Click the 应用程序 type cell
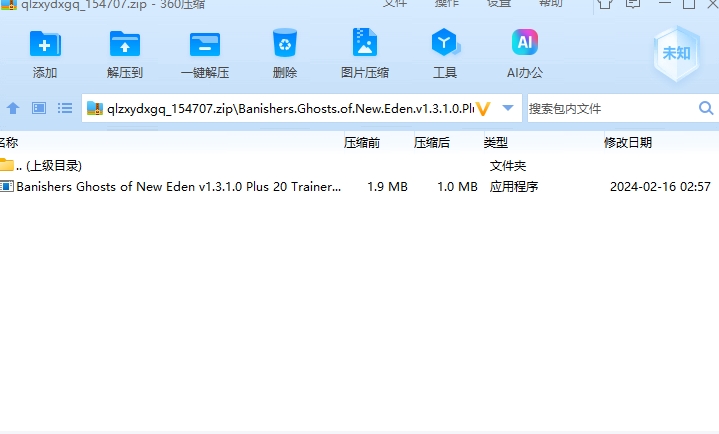Viewport: 719px width, 434px height. (x=514, y=187)
